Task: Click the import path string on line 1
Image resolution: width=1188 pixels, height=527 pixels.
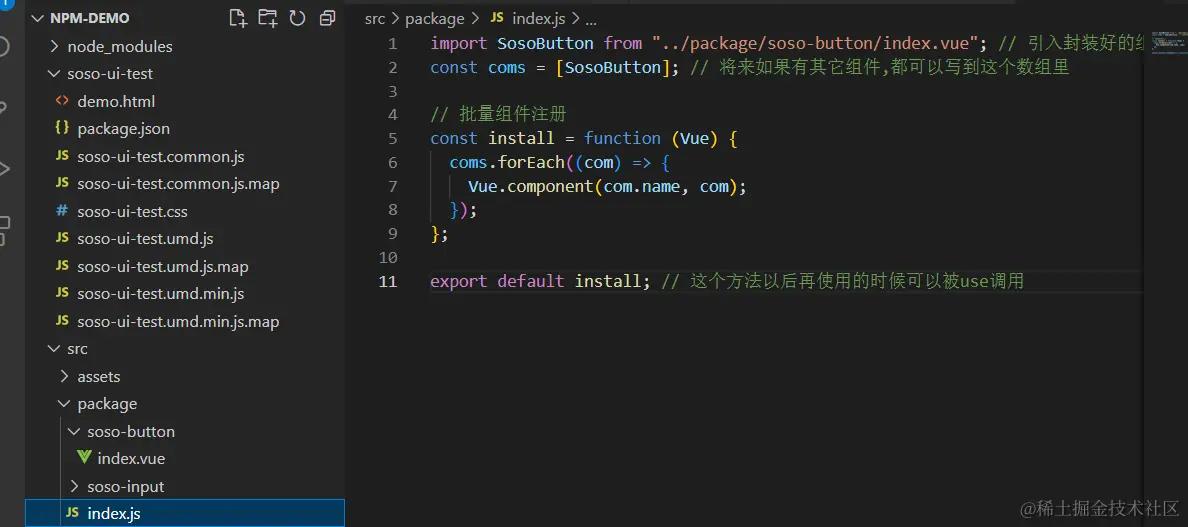Action: coord(816,43)
